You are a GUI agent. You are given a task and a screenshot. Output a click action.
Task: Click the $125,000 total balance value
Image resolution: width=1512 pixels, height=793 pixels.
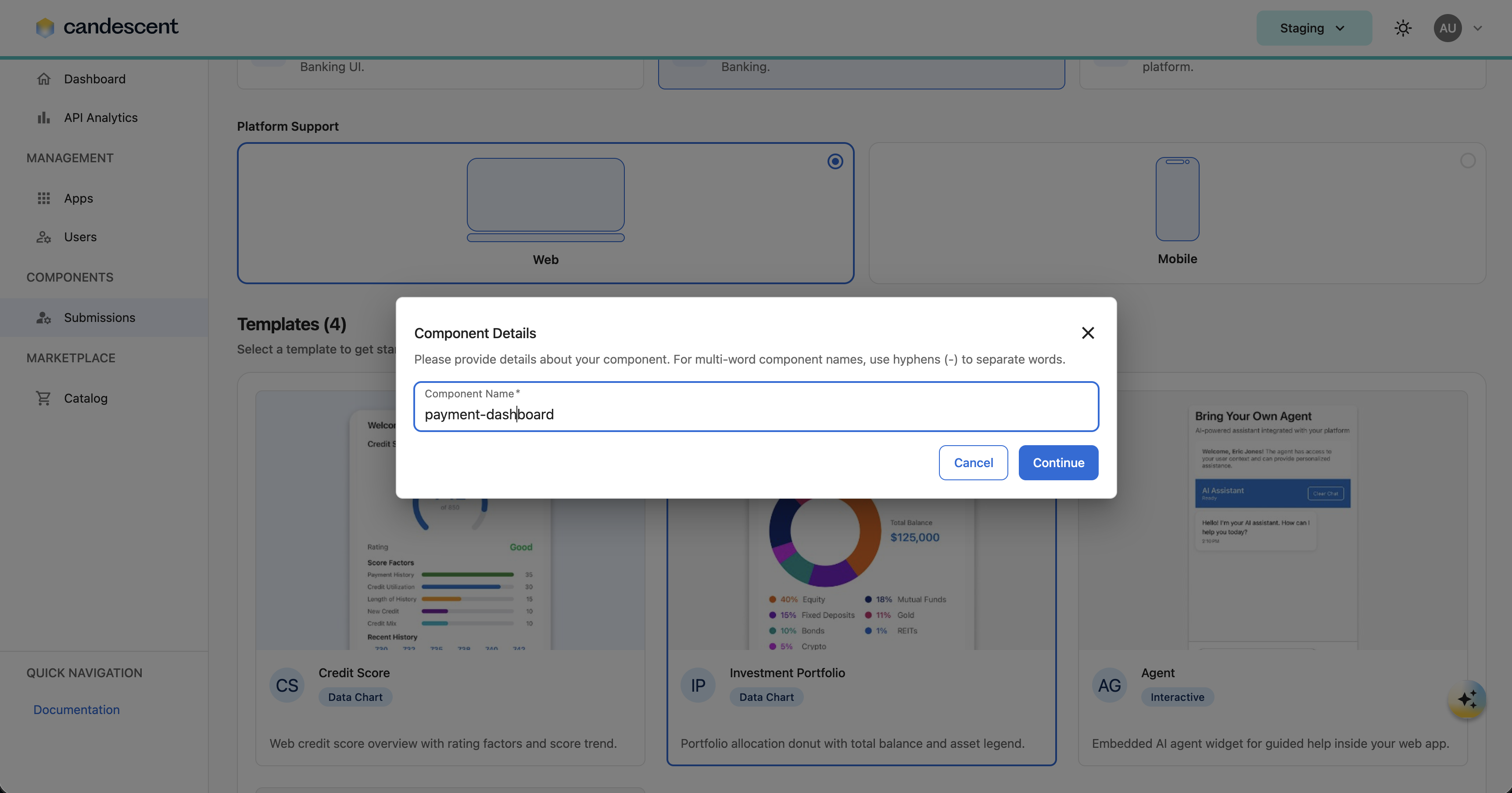pos(914,537)
